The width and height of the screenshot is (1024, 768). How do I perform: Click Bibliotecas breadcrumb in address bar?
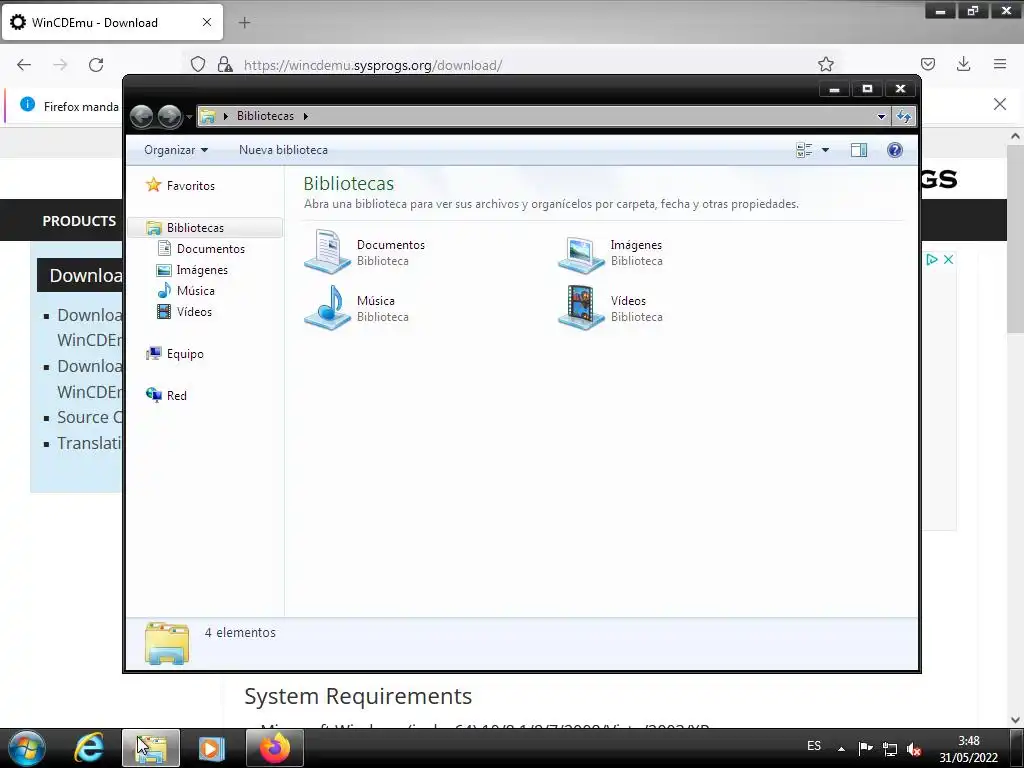(265, 116)
